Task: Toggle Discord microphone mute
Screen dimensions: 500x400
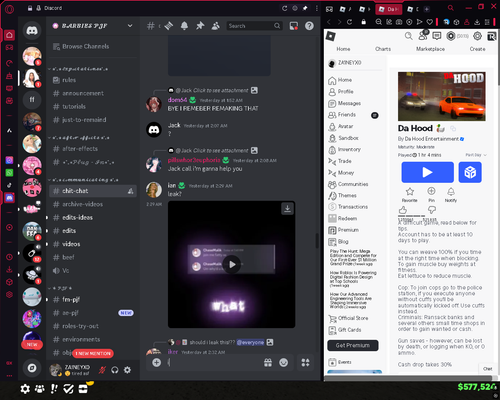Action: pyautogui.click(x=102, y=370)
